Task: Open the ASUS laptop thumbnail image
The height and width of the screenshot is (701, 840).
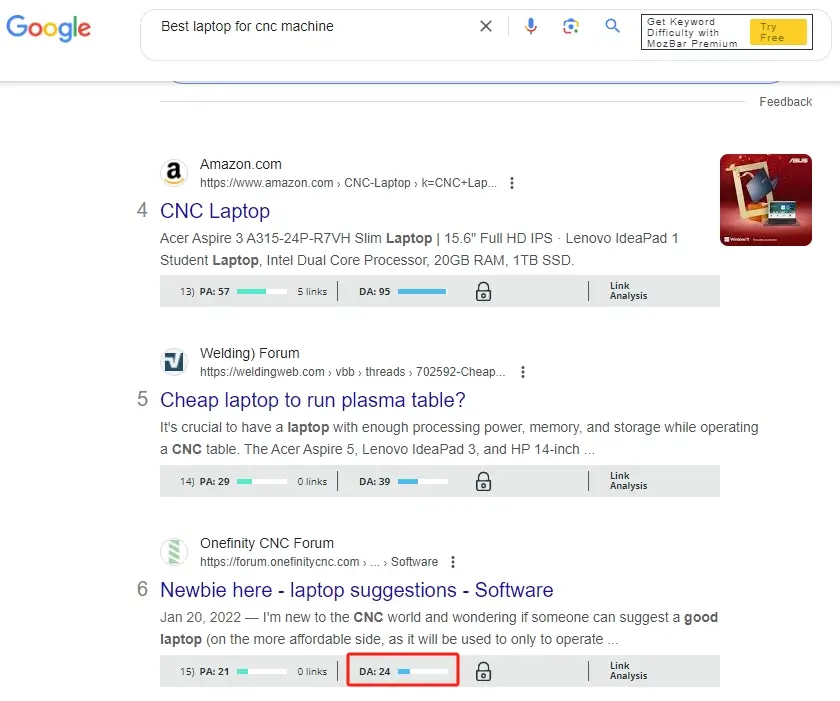Action: tap(766, 200)
